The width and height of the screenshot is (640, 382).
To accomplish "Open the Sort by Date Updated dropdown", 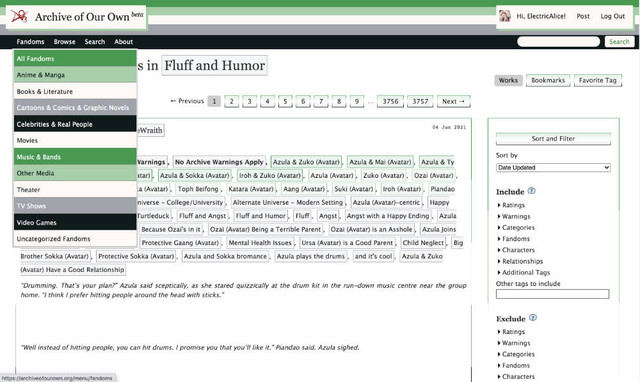I will pos(553,167).
